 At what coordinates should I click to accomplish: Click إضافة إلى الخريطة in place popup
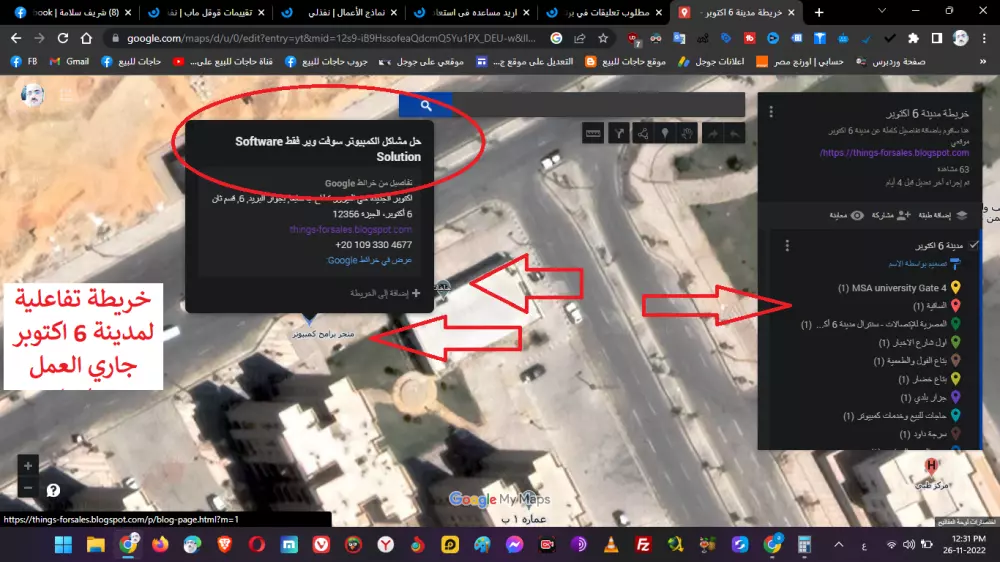[x=385, y=293]
